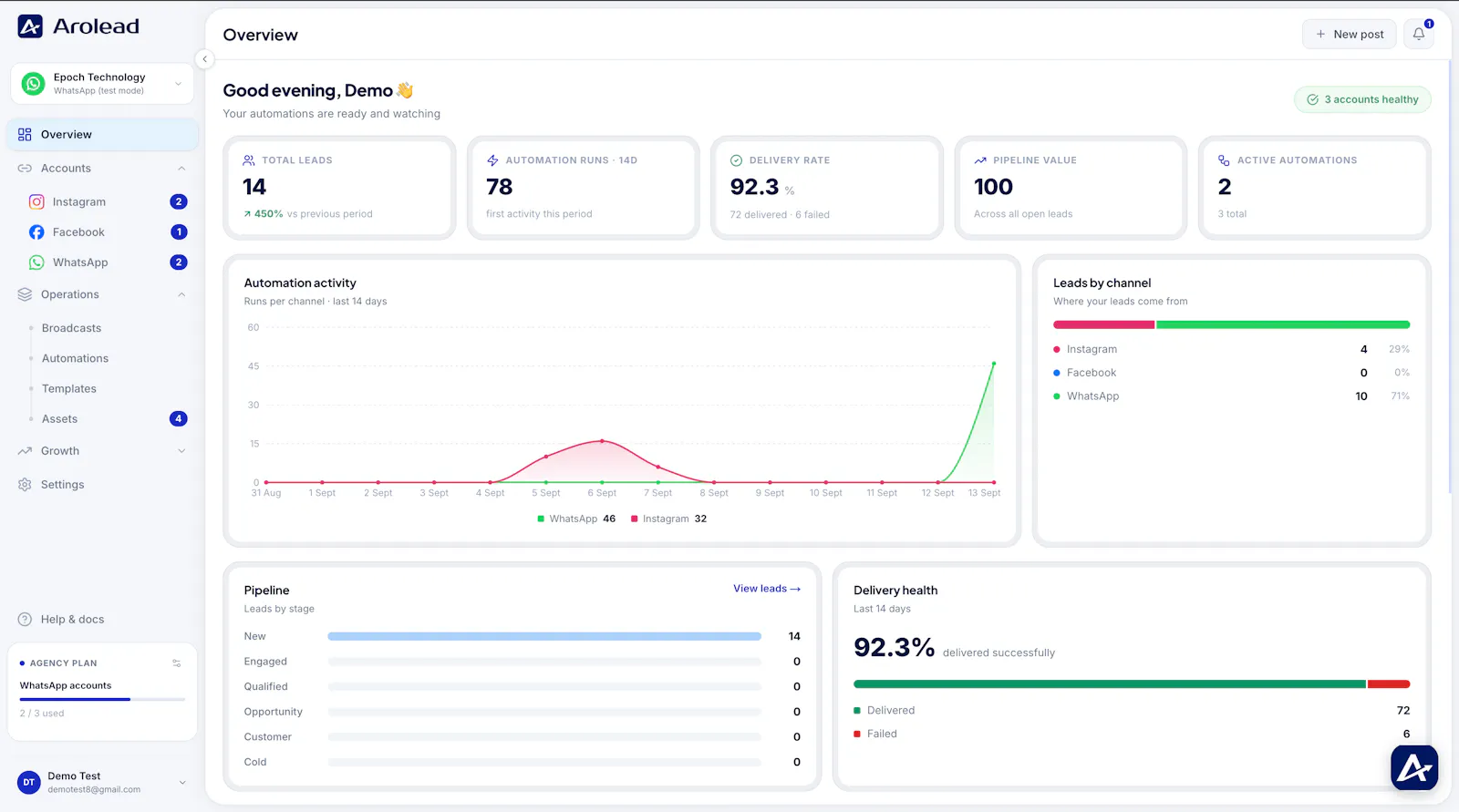
Task: Click the Total Leads people icon
Action: 249,160
